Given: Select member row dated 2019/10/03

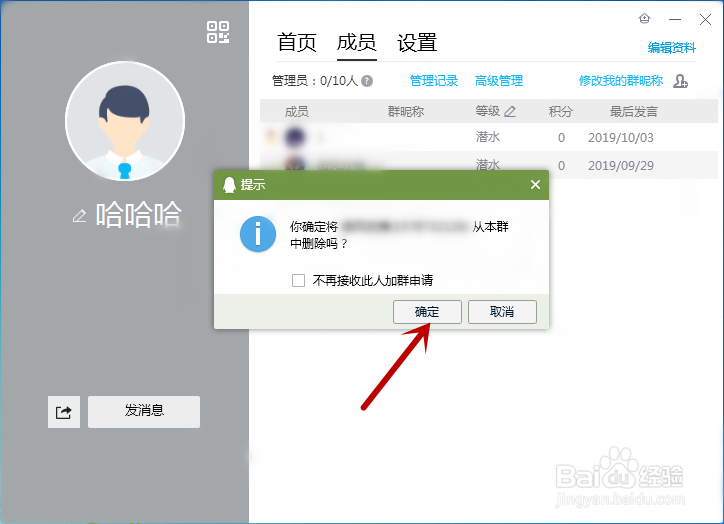Looking at the screenshot, I should 489,137.
